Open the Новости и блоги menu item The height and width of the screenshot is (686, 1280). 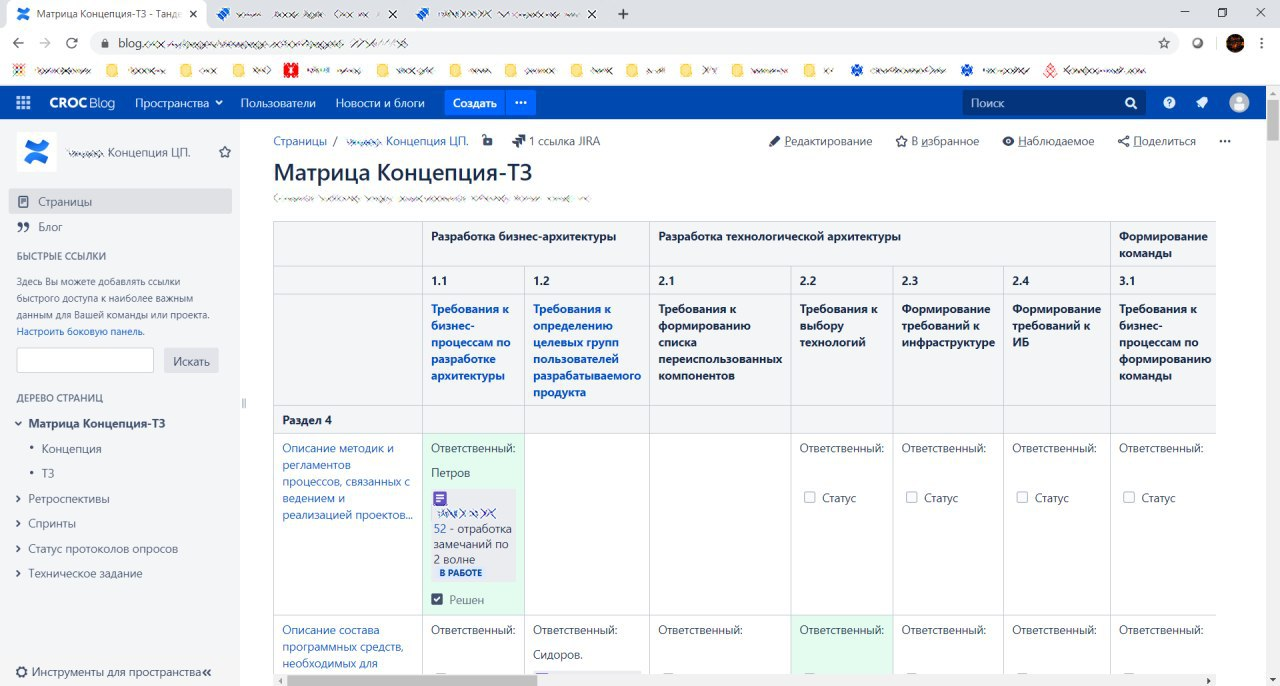pos(380,103)
